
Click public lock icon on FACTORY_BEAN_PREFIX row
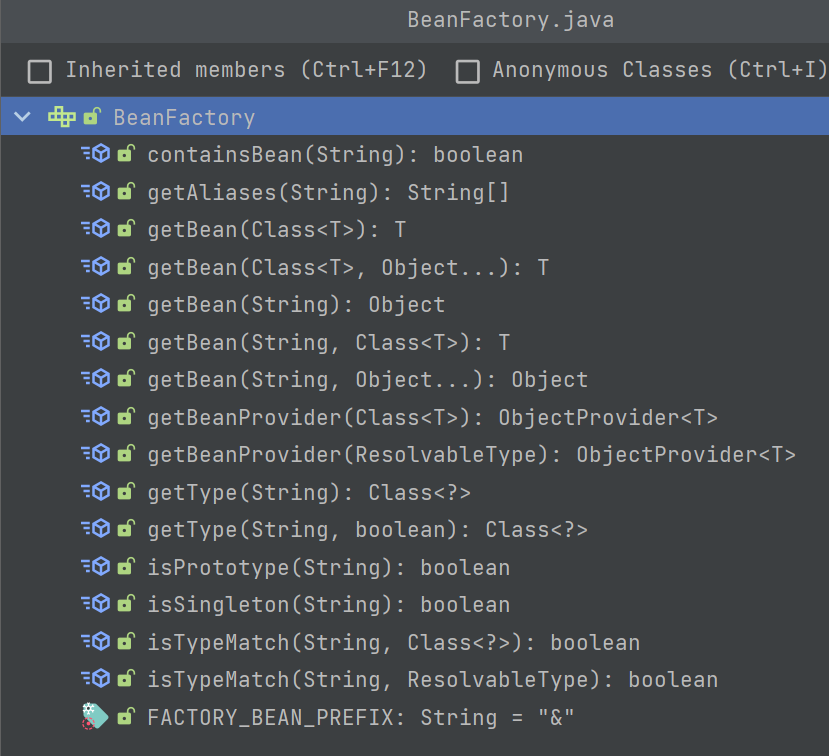(x=126, y=716)
